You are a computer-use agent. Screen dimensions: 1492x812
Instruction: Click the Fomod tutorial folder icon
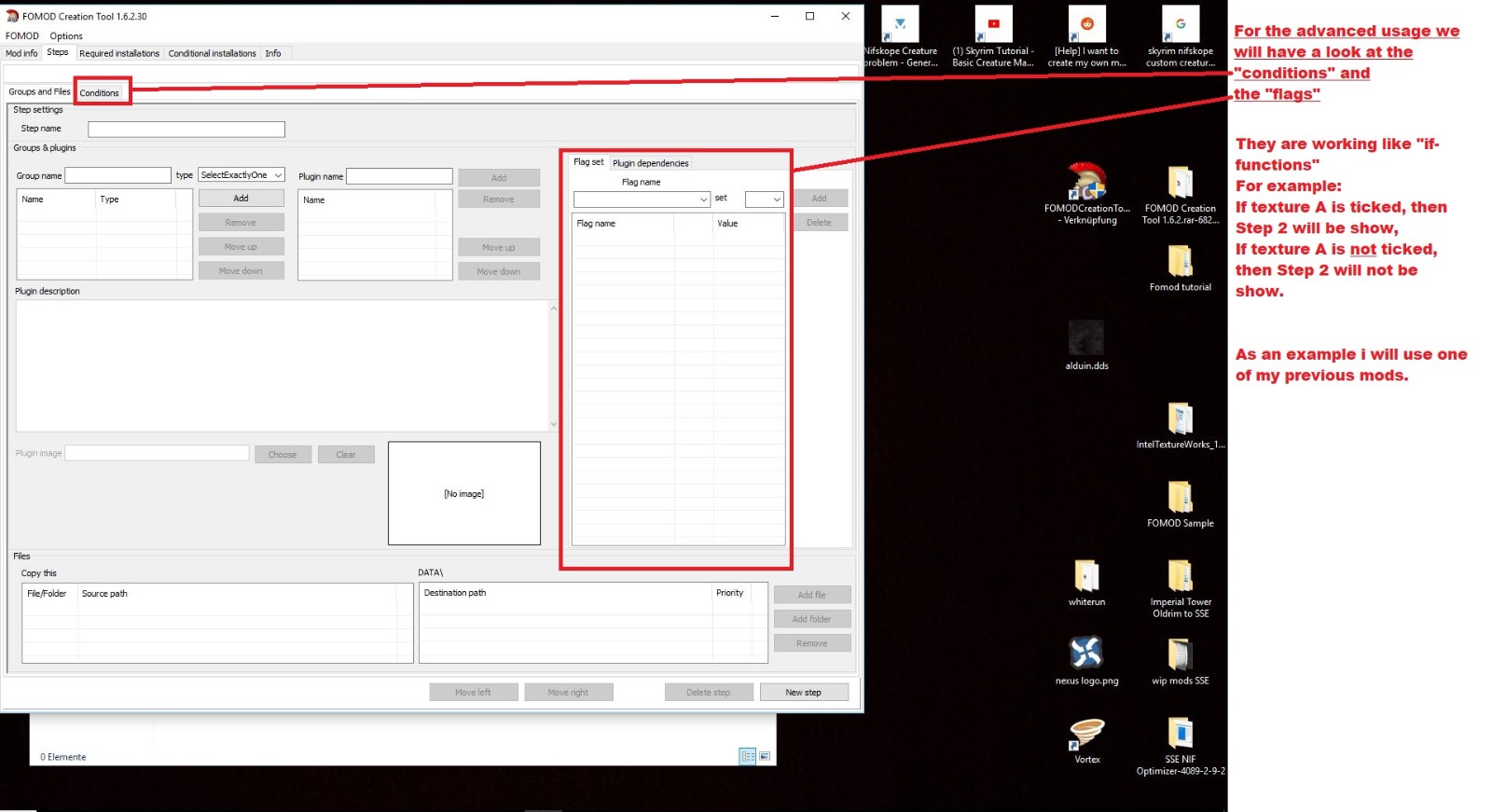pyautogui.click(x=1180, y=261)
